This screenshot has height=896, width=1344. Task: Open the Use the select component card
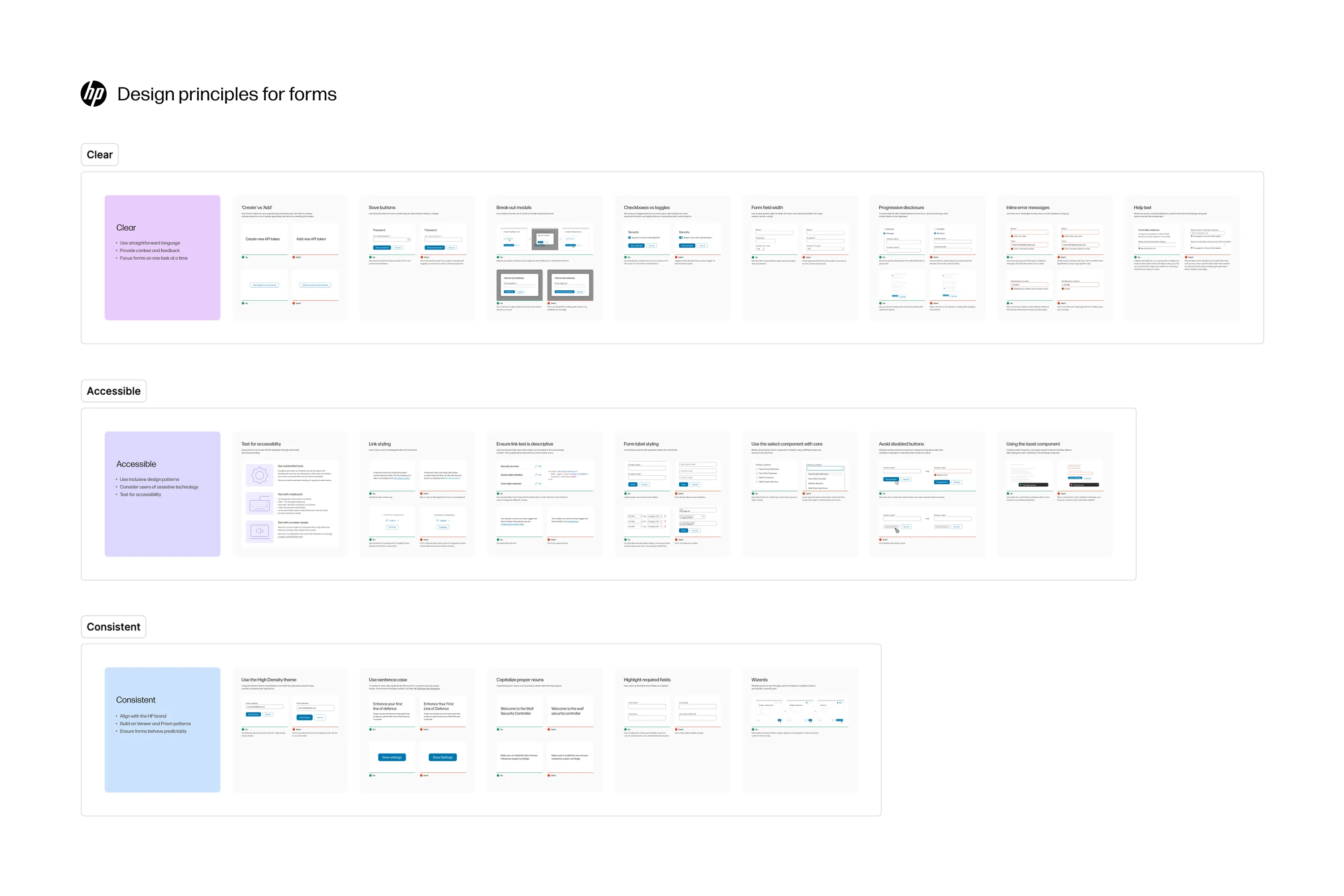799,494
